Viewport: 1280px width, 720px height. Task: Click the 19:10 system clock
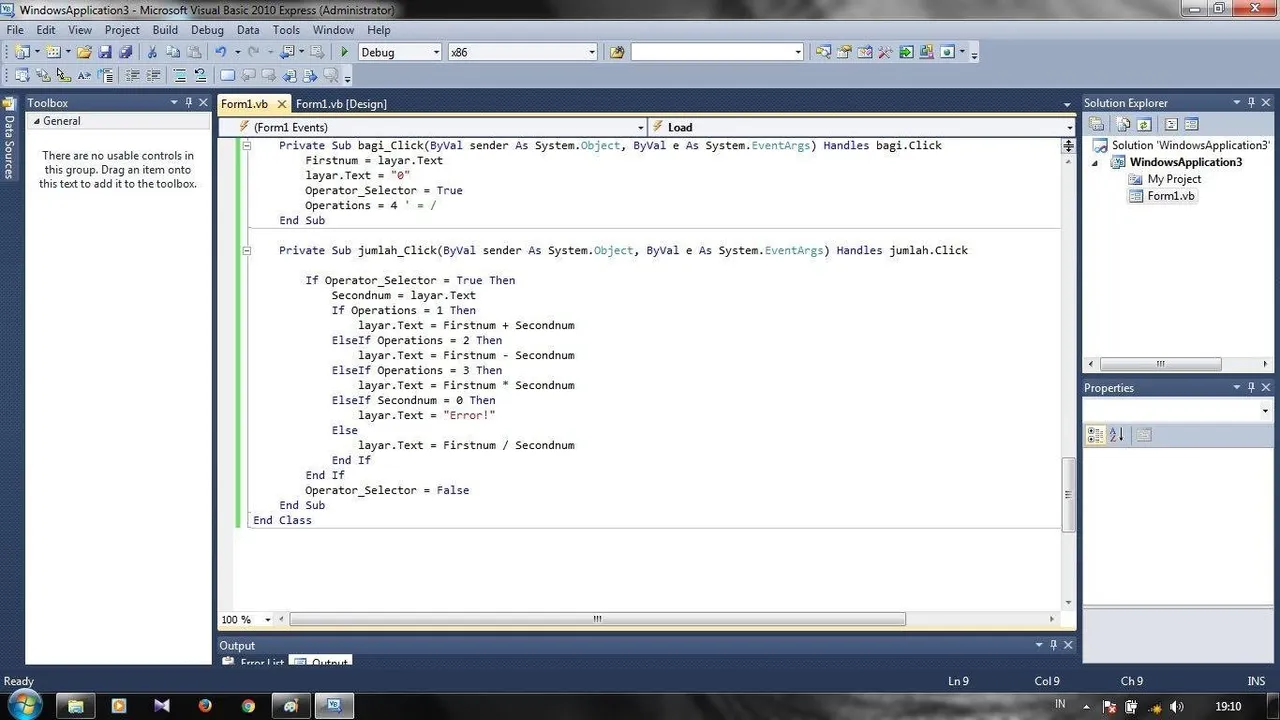[x=1226, y=706]
